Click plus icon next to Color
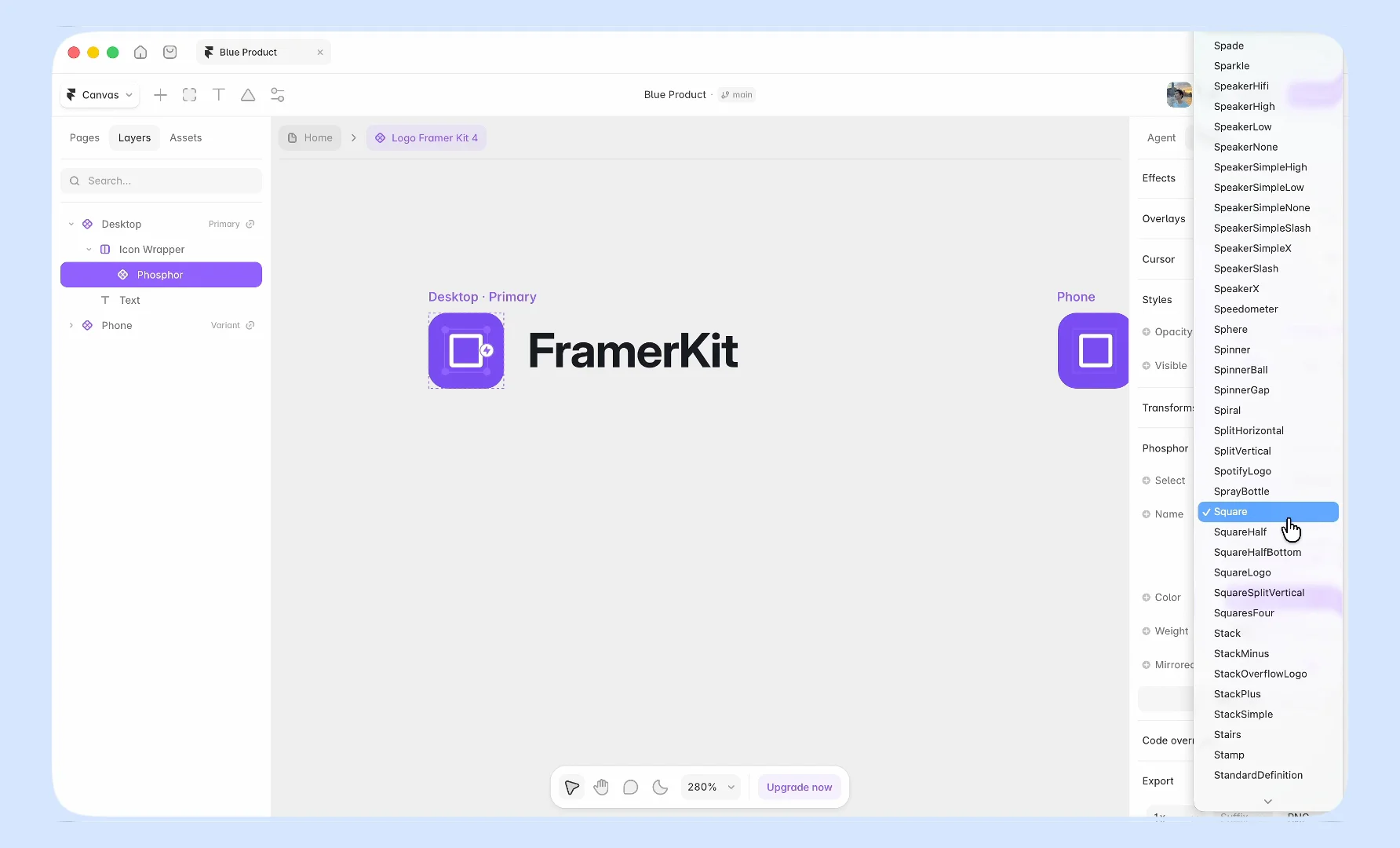Screen dimensions: 1400x848 coord(1147,598)
